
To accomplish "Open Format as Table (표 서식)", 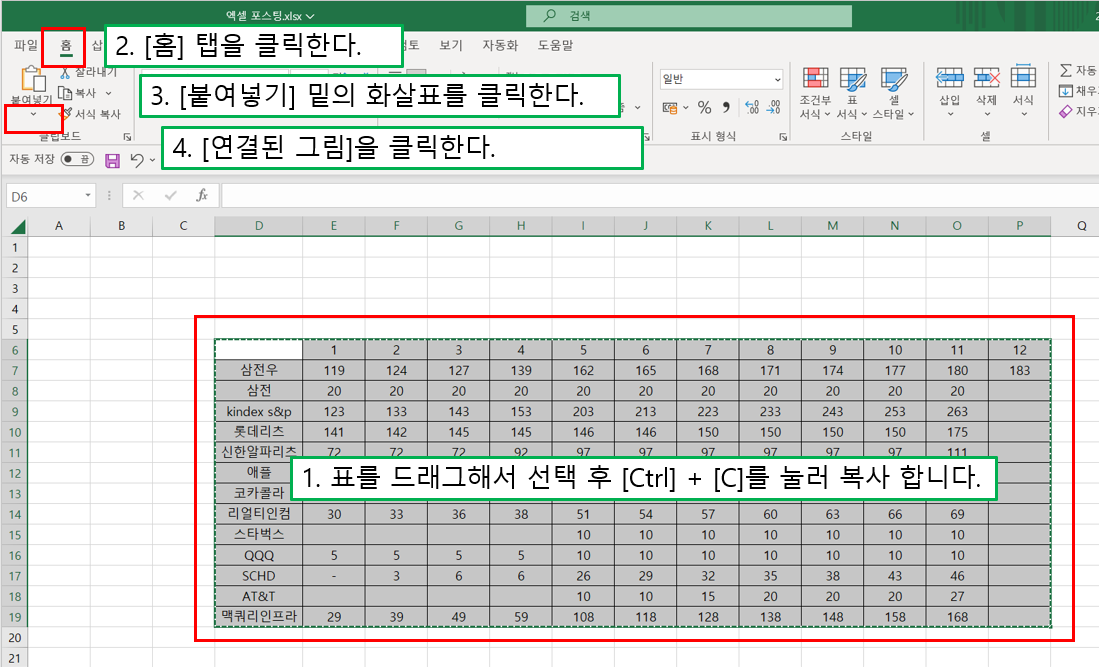I will [x=852, y=94].
